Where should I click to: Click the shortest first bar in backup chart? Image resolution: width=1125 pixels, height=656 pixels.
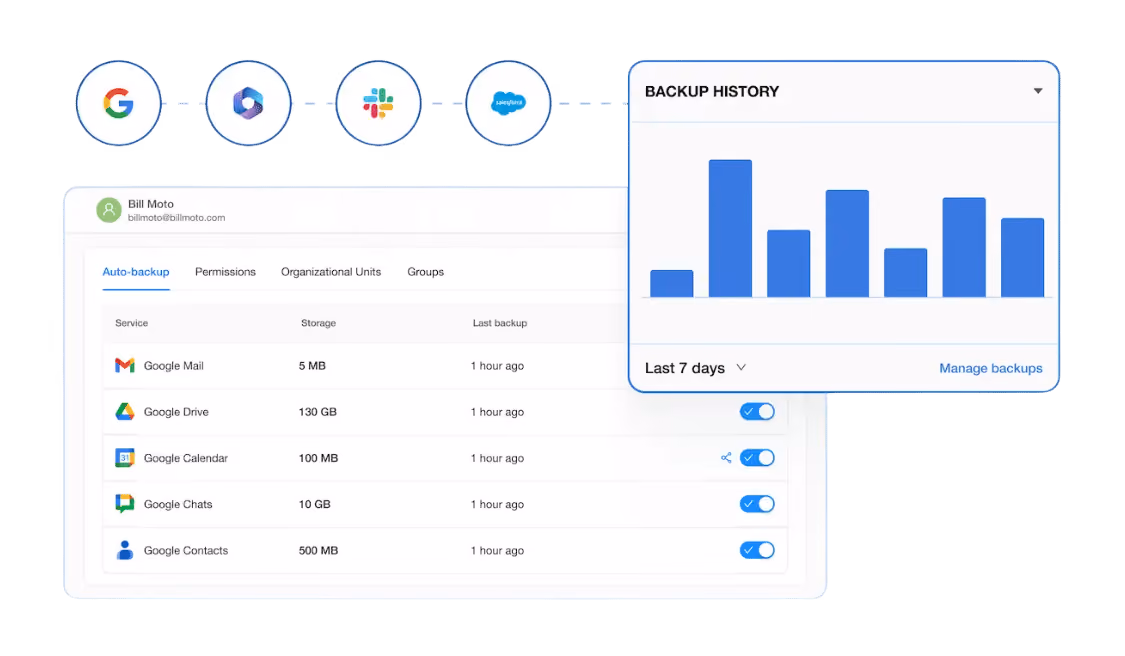click(672, 284)
